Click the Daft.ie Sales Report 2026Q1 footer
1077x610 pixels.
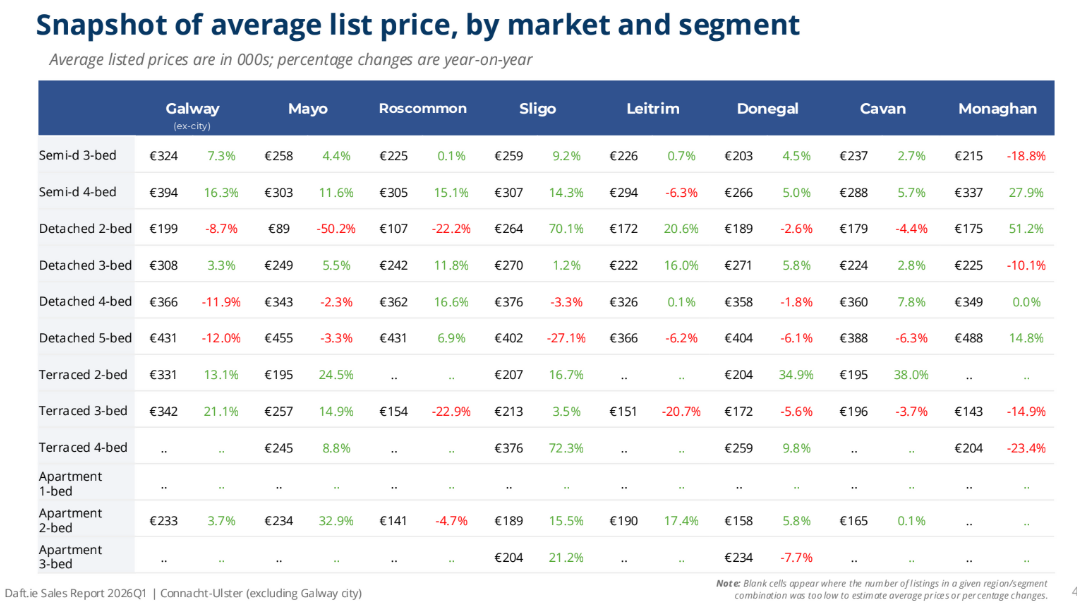click(183, 593)
